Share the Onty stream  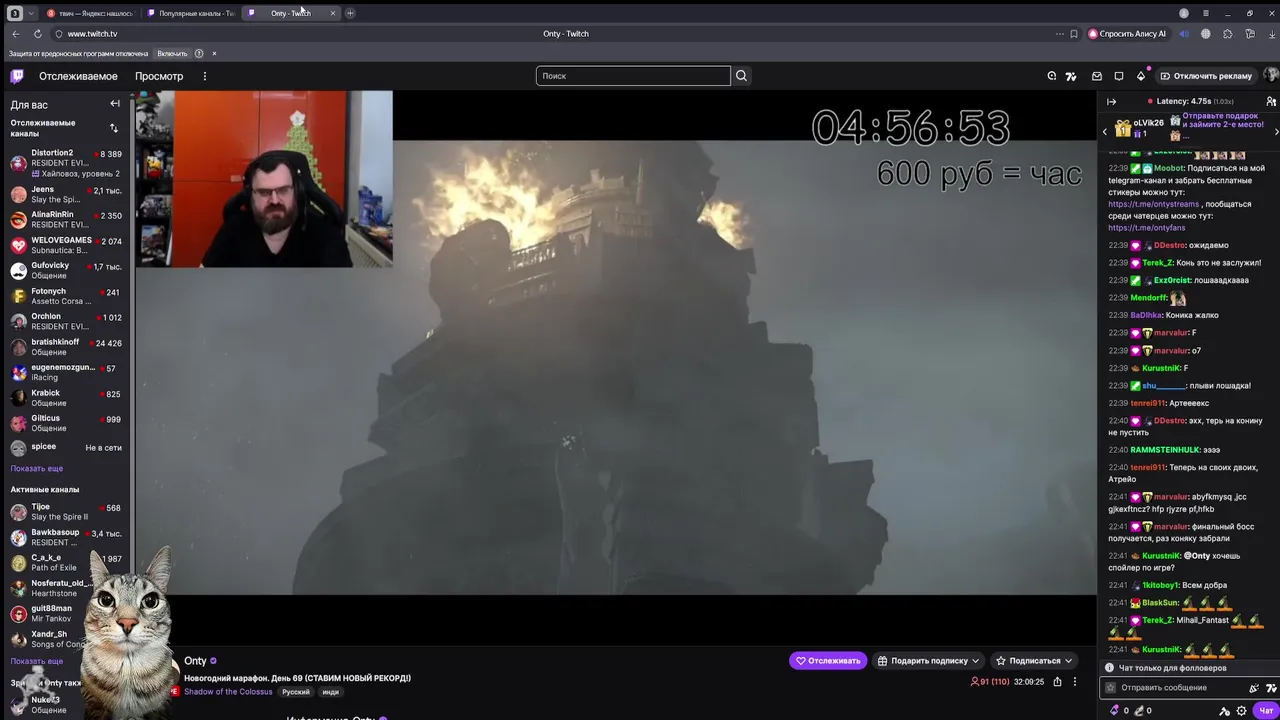(1057, 682)
